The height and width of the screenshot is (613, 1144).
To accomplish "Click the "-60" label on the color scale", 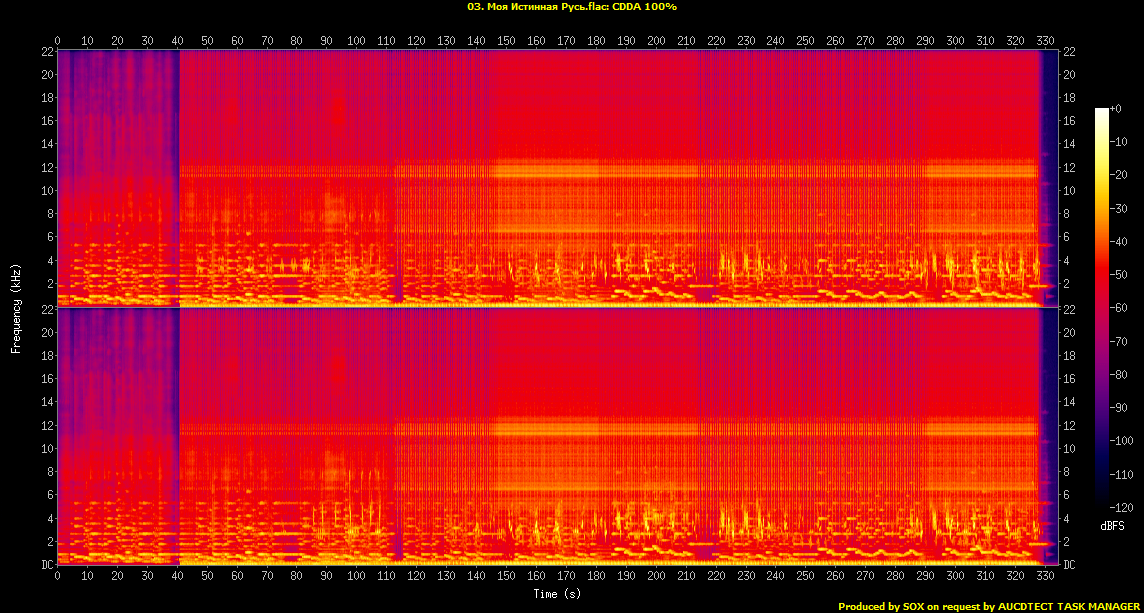I will pyautogui.click(x=1120, y=308).
